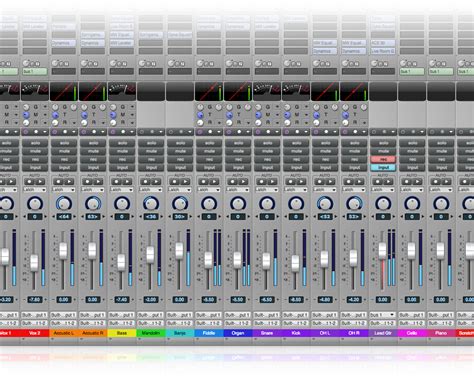Open the Latch automation dropdown on Cello
This screenshot has height=378, width=474.
point(412,190)
